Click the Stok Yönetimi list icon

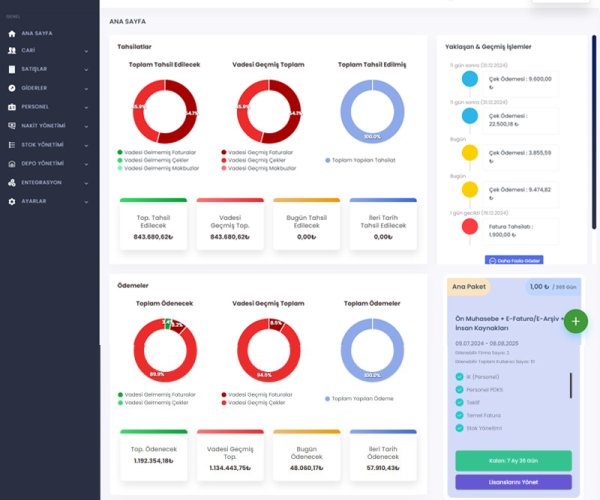[x=12, y=145]
